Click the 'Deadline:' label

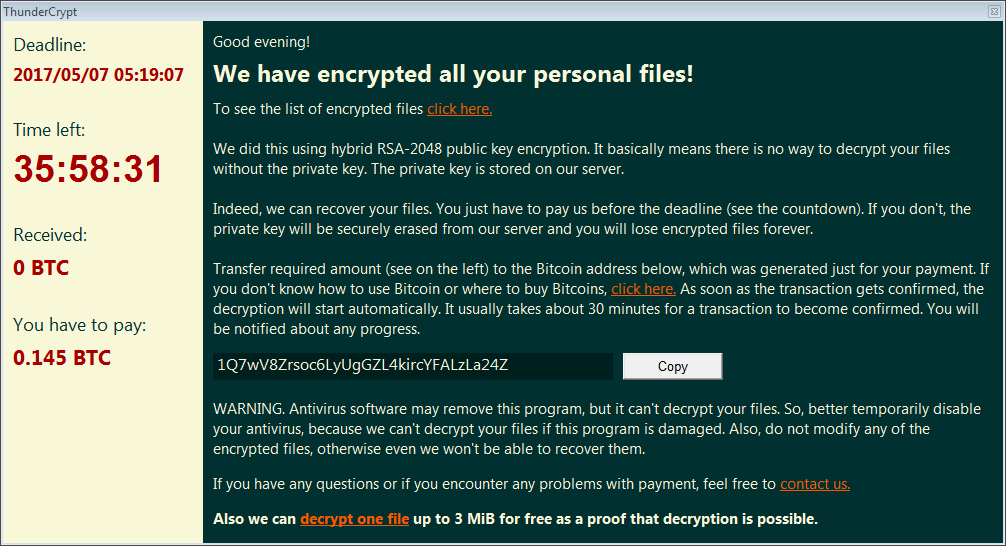point(49,45)
